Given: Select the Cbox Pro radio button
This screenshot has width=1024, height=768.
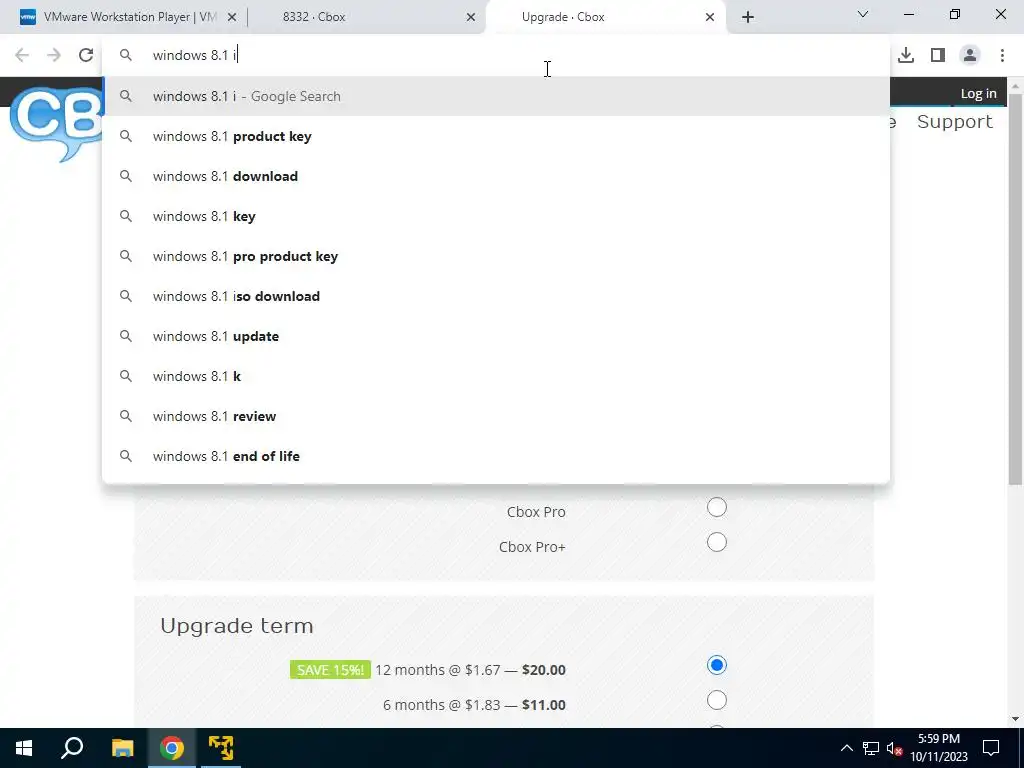Looking at the screenshot, I should (x=716, y=507).
